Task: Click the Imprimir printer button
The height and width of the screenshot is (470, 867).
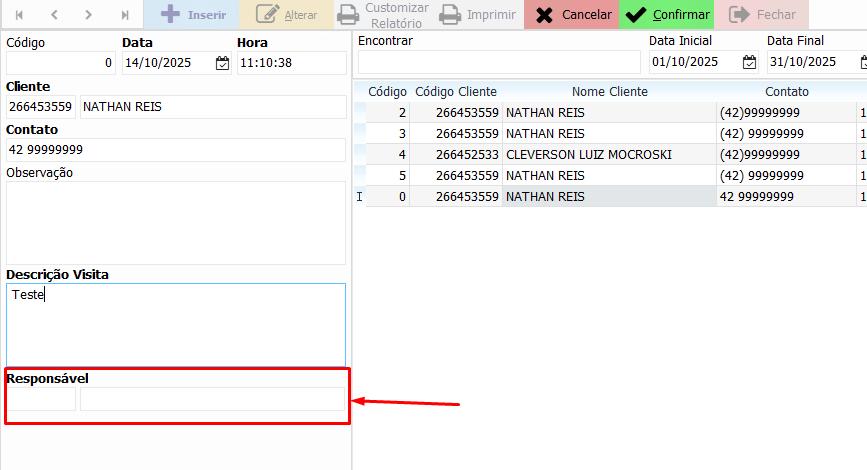Action: tap(479, 15)
